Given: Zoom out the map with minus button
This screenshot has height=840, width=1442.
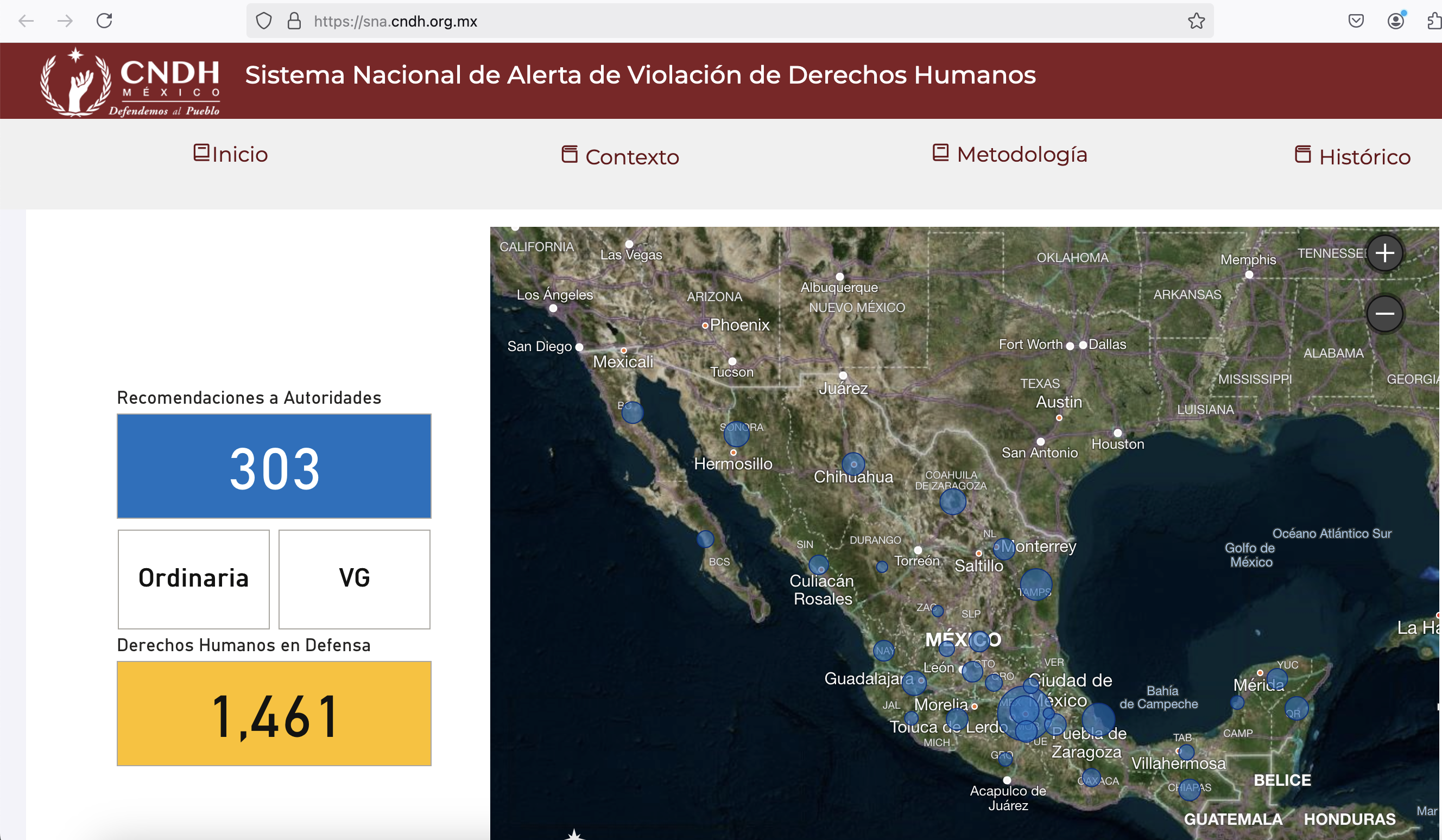Looking at the screenshot, I should pyautogui.click(x=1384, y=313).
